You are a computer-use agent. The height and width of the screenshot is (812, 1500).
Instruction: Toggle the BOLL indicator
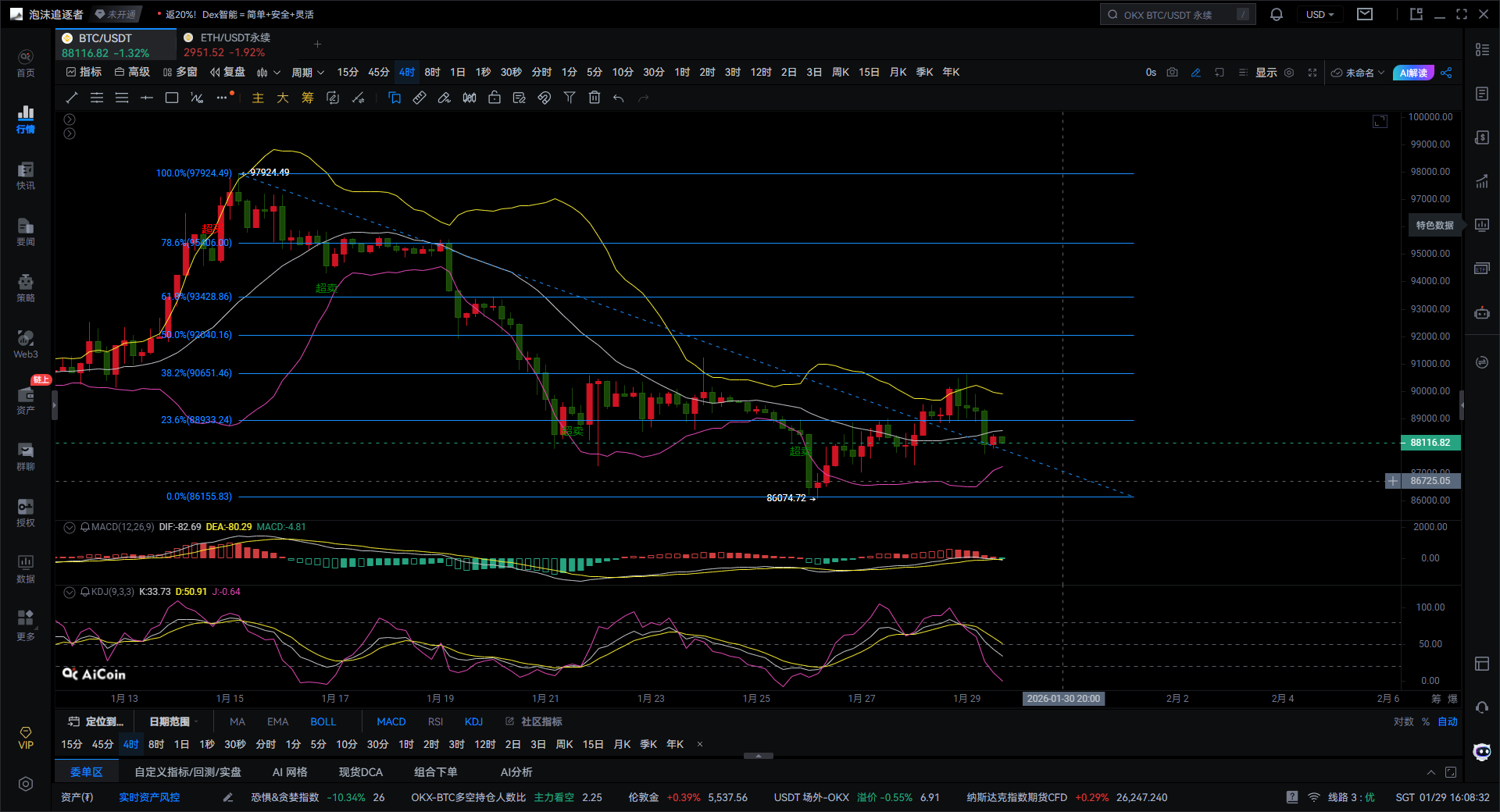pyautogui.click(x=323, y=721)
